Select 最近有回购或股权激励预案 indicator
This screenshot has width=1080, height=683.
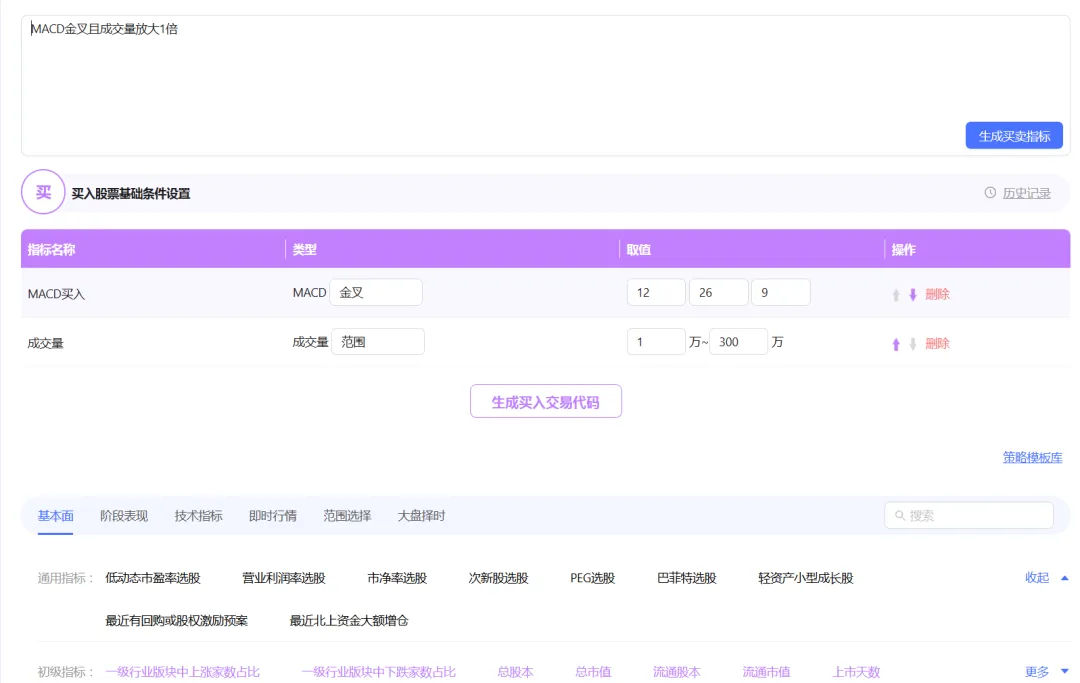coord(176,621)
